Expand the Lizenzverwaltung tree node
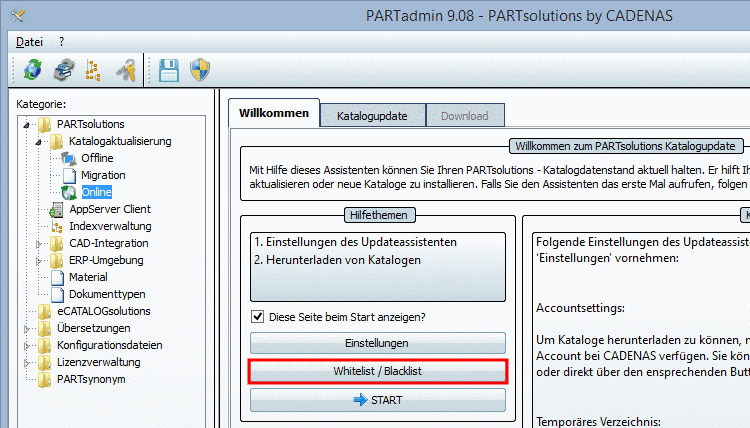This screenshot has width=750, height=428. (x=27, y=363)
